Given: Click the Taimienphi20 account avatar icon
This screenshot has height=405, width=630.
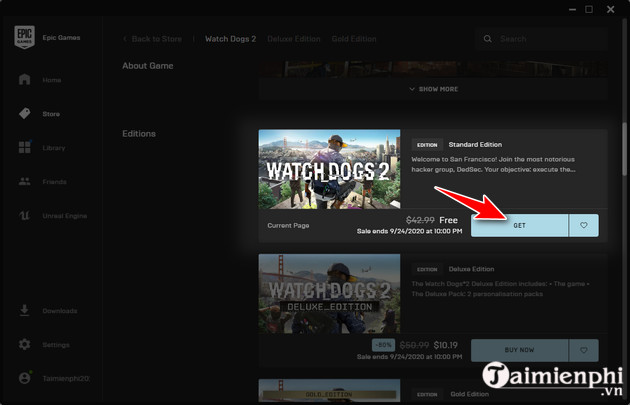Looking at the screenshot, I should coord(25,378).
